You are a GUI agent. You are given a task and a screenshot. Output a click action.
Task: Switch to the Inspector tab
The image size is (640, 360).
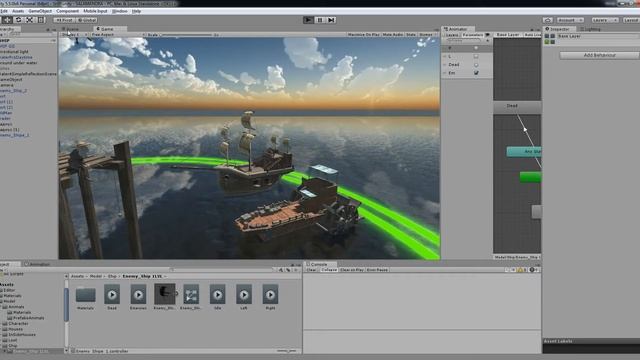pyautogui.click(x=560, y=29)
